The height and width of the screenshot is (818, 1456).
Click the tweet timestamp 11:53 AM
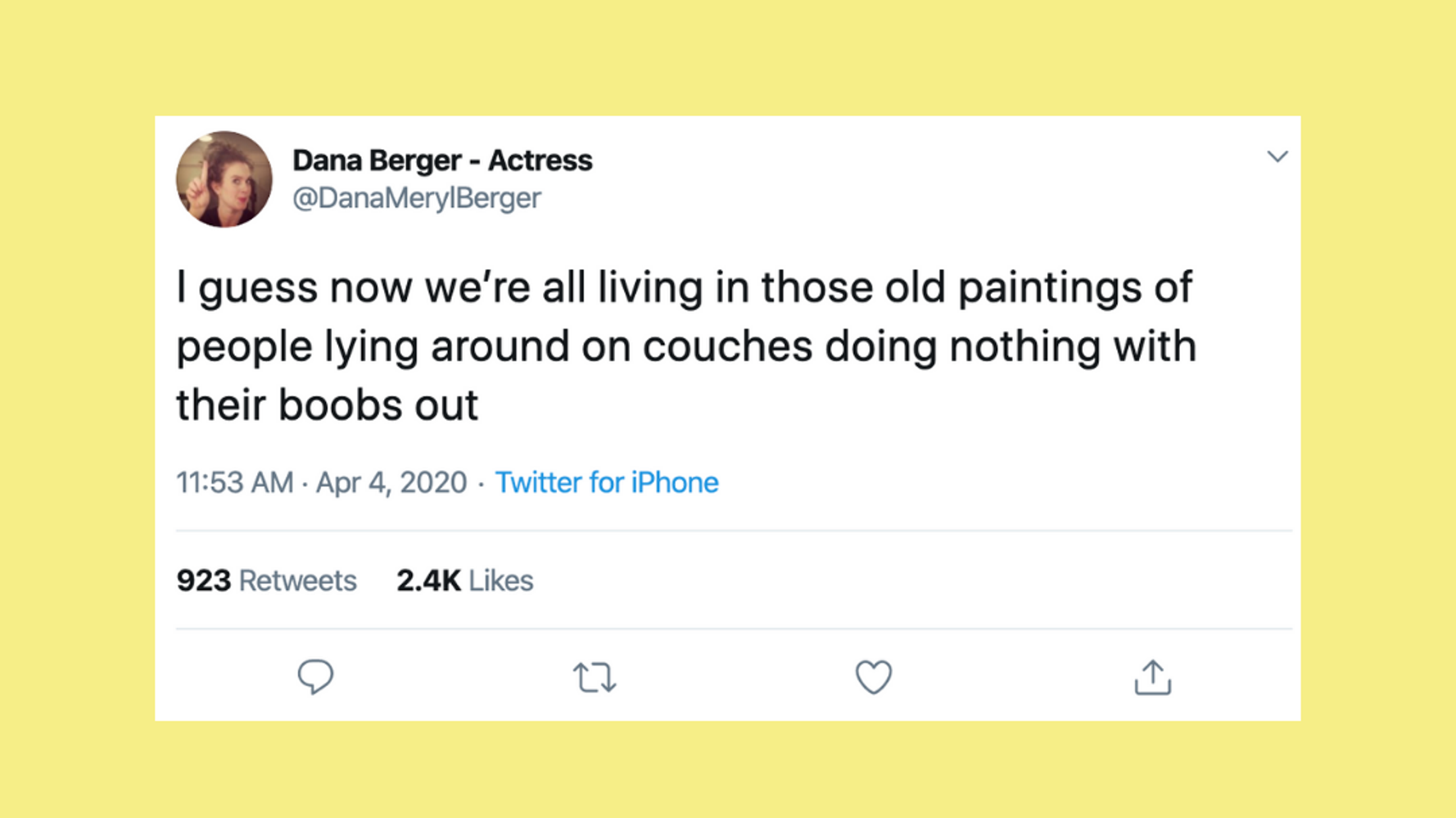(x=234, y=482)
